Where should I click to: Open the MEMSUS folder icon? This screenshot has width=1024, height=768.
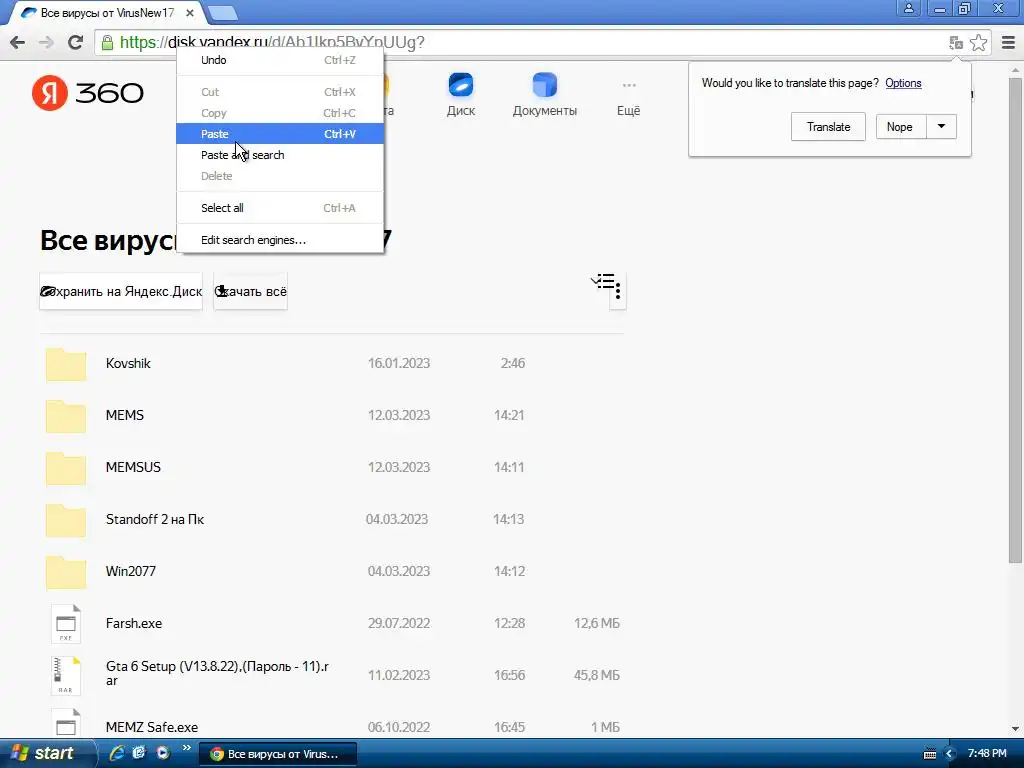[66, 468]
